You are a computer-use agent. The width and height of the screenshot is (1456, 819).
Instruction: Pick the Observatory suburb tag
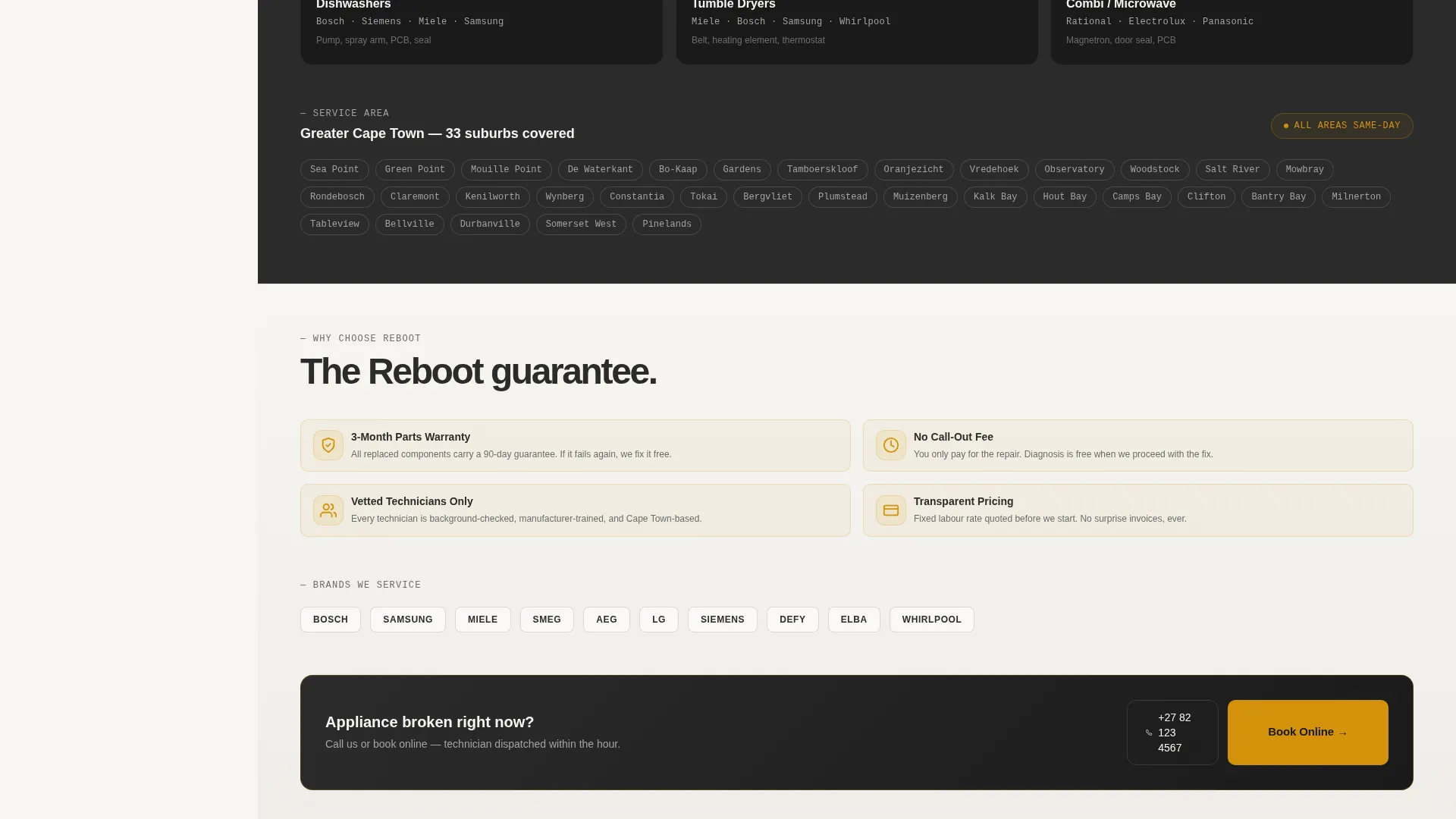[1075, 170]
